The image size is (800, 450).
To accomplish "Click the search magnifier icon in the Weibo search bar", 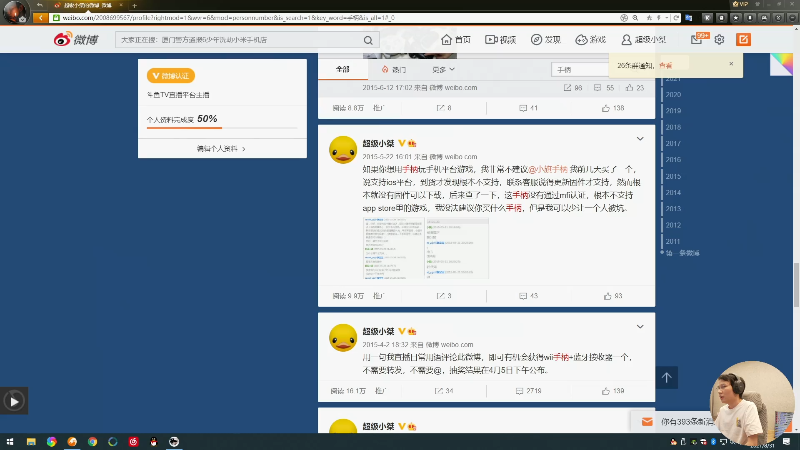I will (368, 40).
